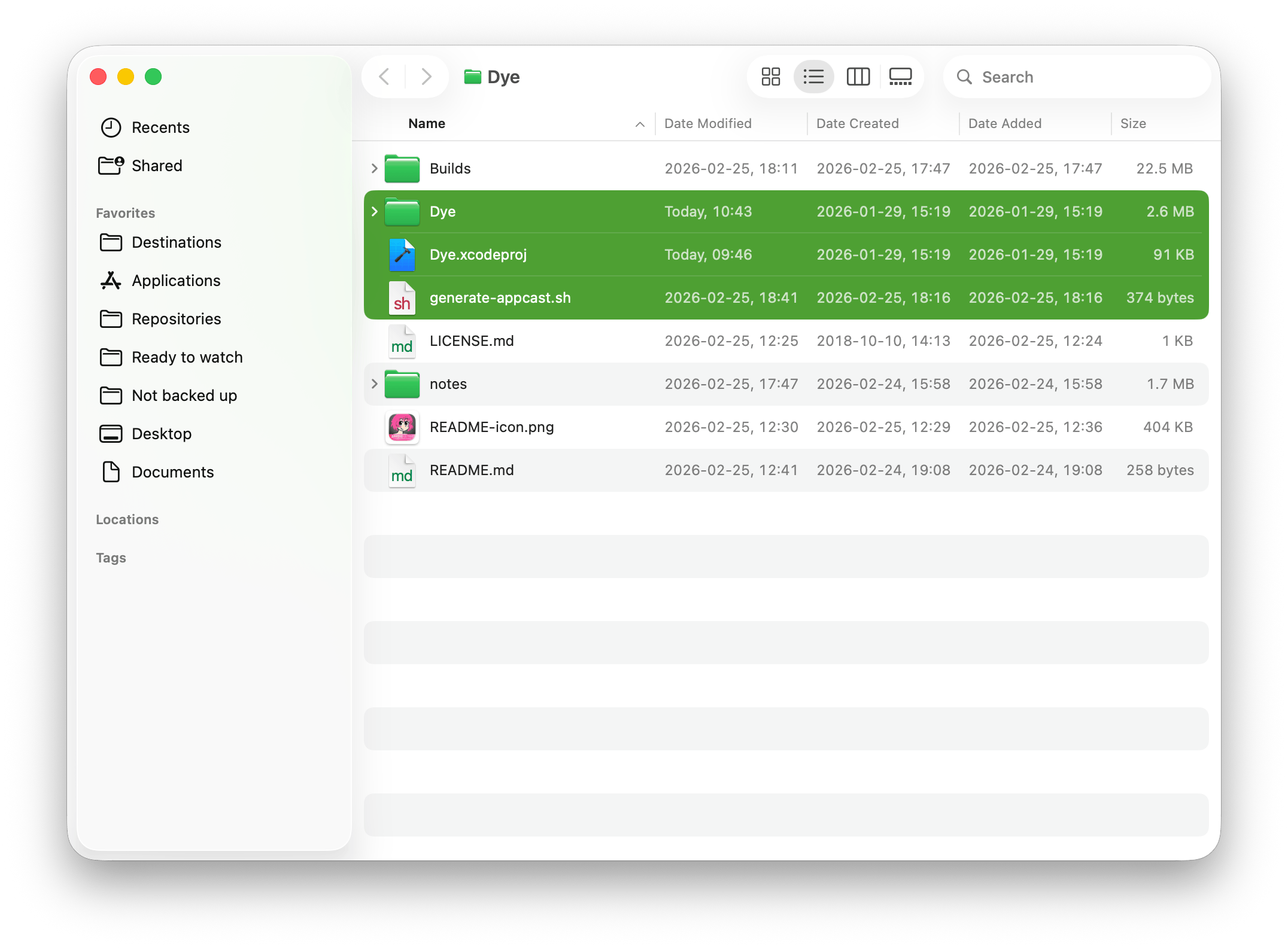The width and height of the screenshot is (1288, 949).
Task: Open Applications in sidebar
Action: (175, 281)
